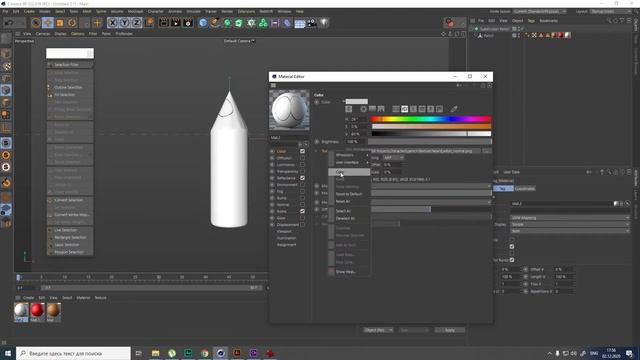Screen dimensions: 640x360
Task: Choose Deselect All in the context menu
Action: 345,218
